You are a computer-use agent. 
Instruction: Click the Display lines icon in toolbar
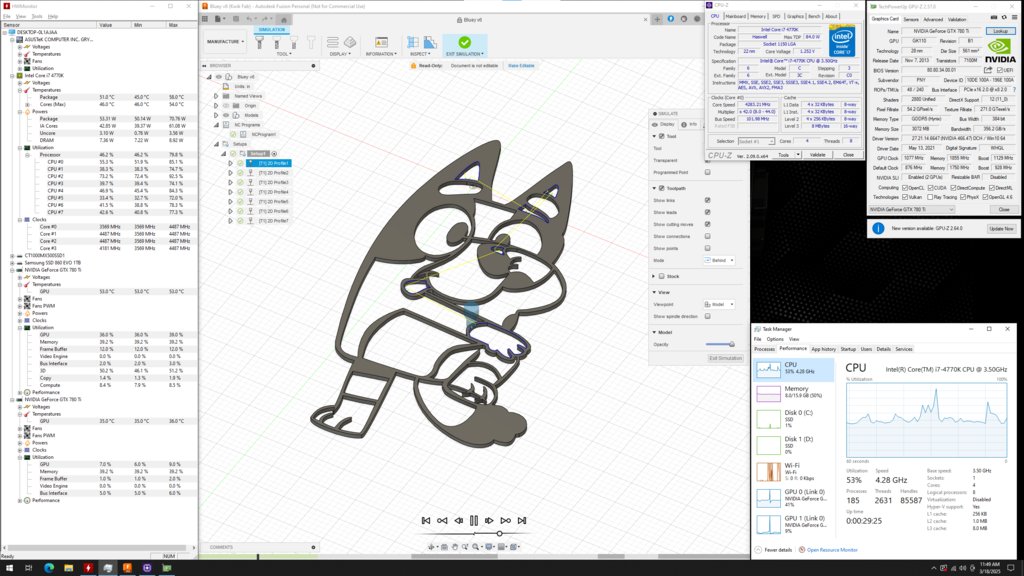point(332,42)
